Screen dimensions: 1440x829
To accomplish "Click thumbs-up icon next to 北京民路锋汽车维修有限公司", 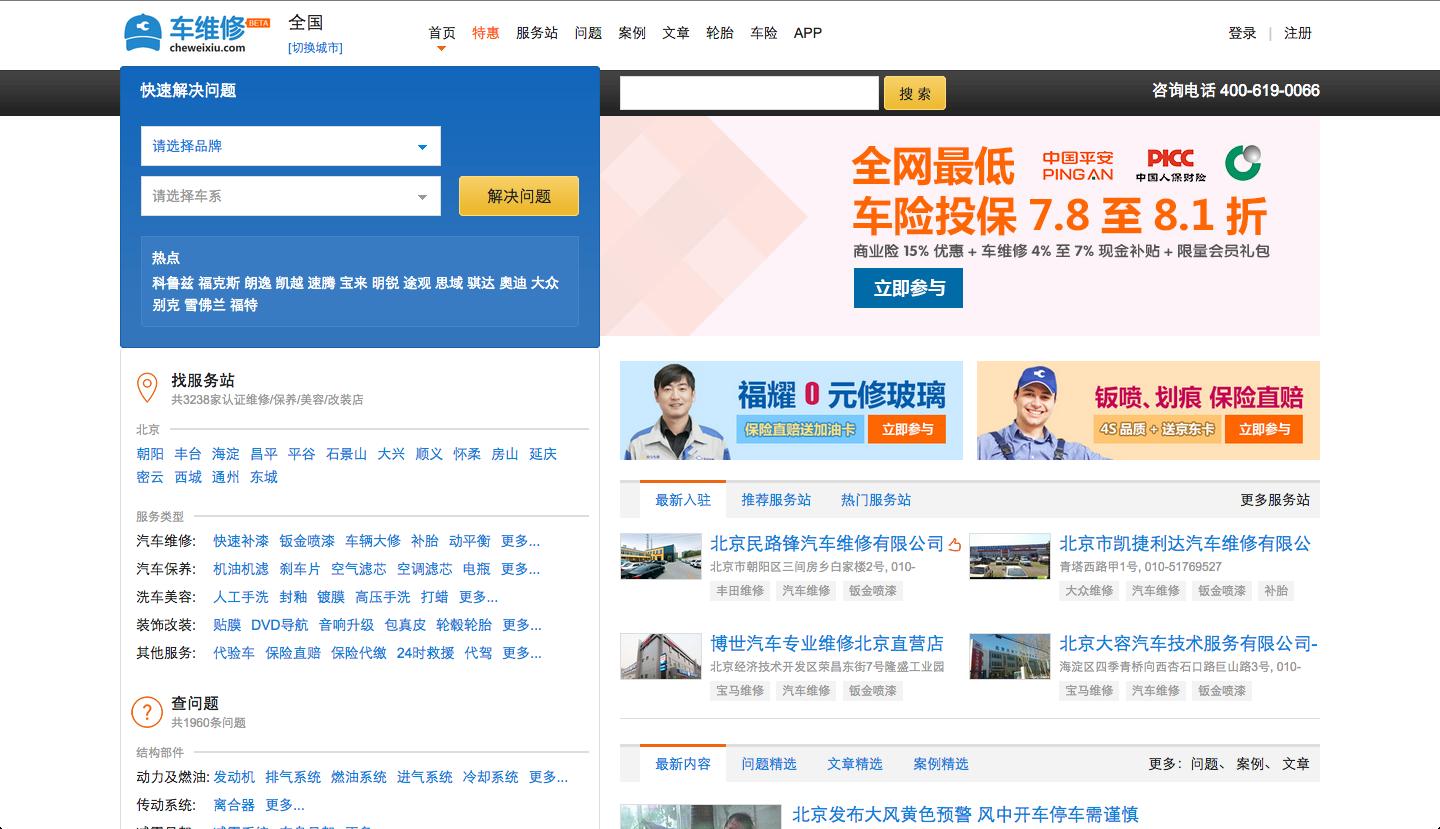I will click(x=954, y=545).
